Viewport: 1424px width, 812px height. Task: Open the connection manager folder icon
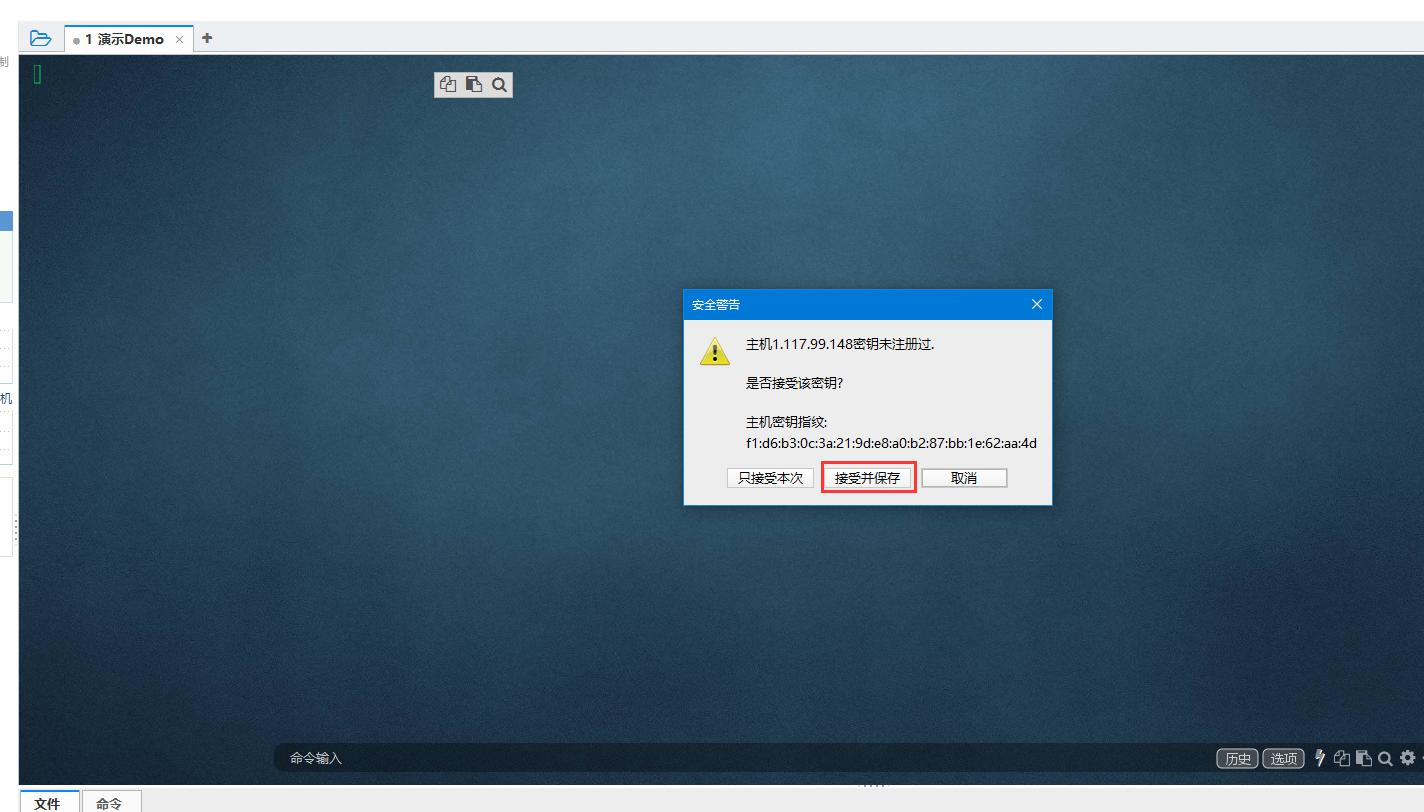(x=40, y=38)
